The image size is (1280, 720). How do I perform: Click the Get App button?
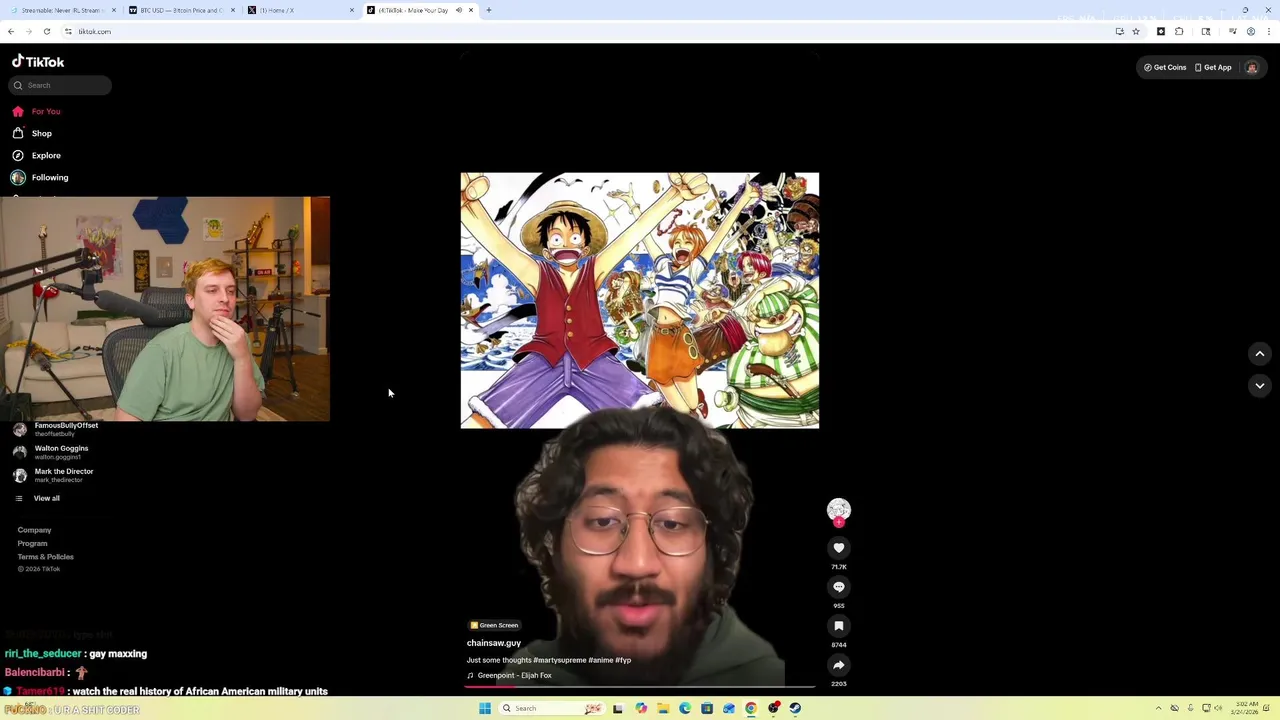1213,67
